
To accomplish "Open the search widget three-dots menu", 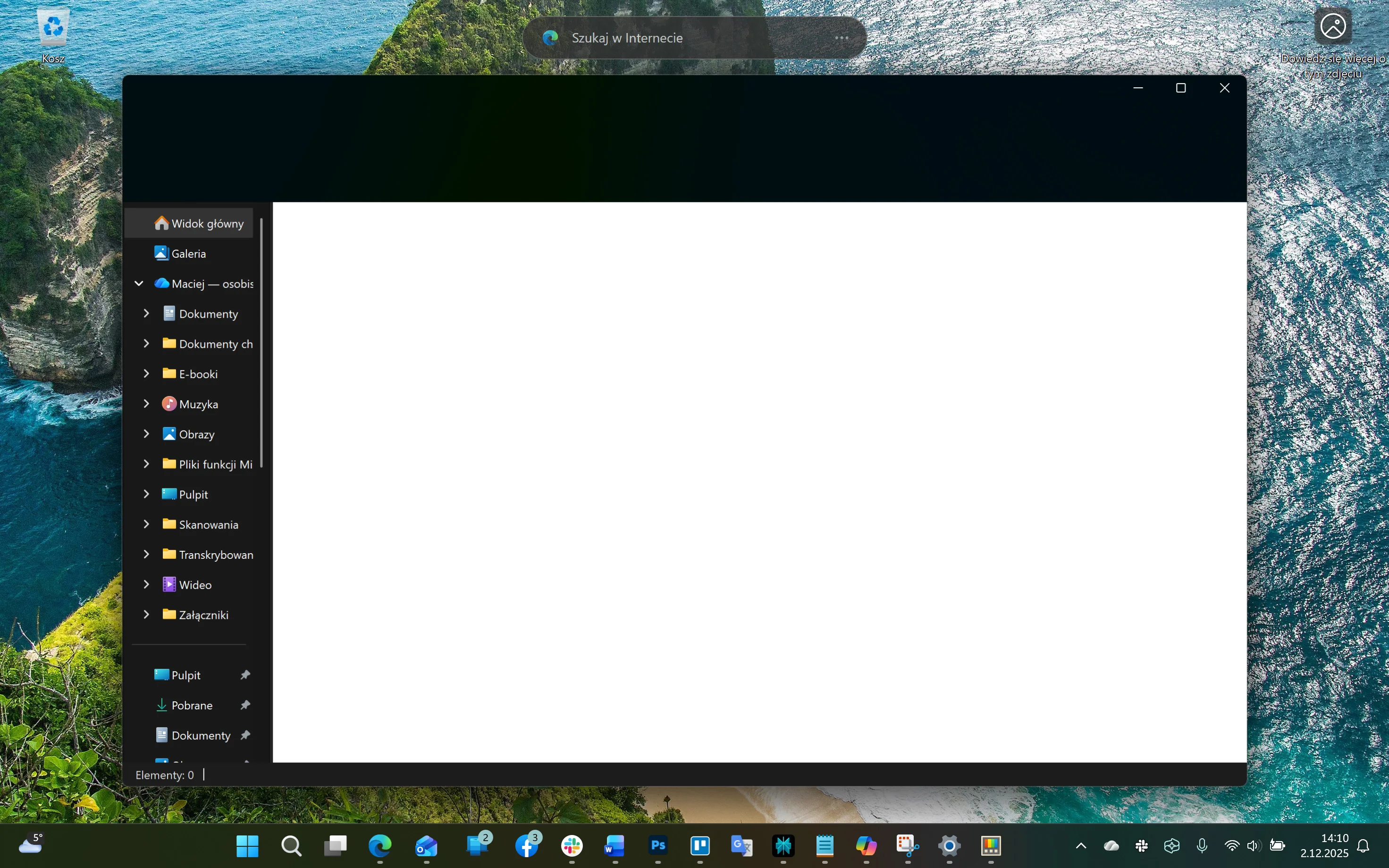I will click(842, 38).
